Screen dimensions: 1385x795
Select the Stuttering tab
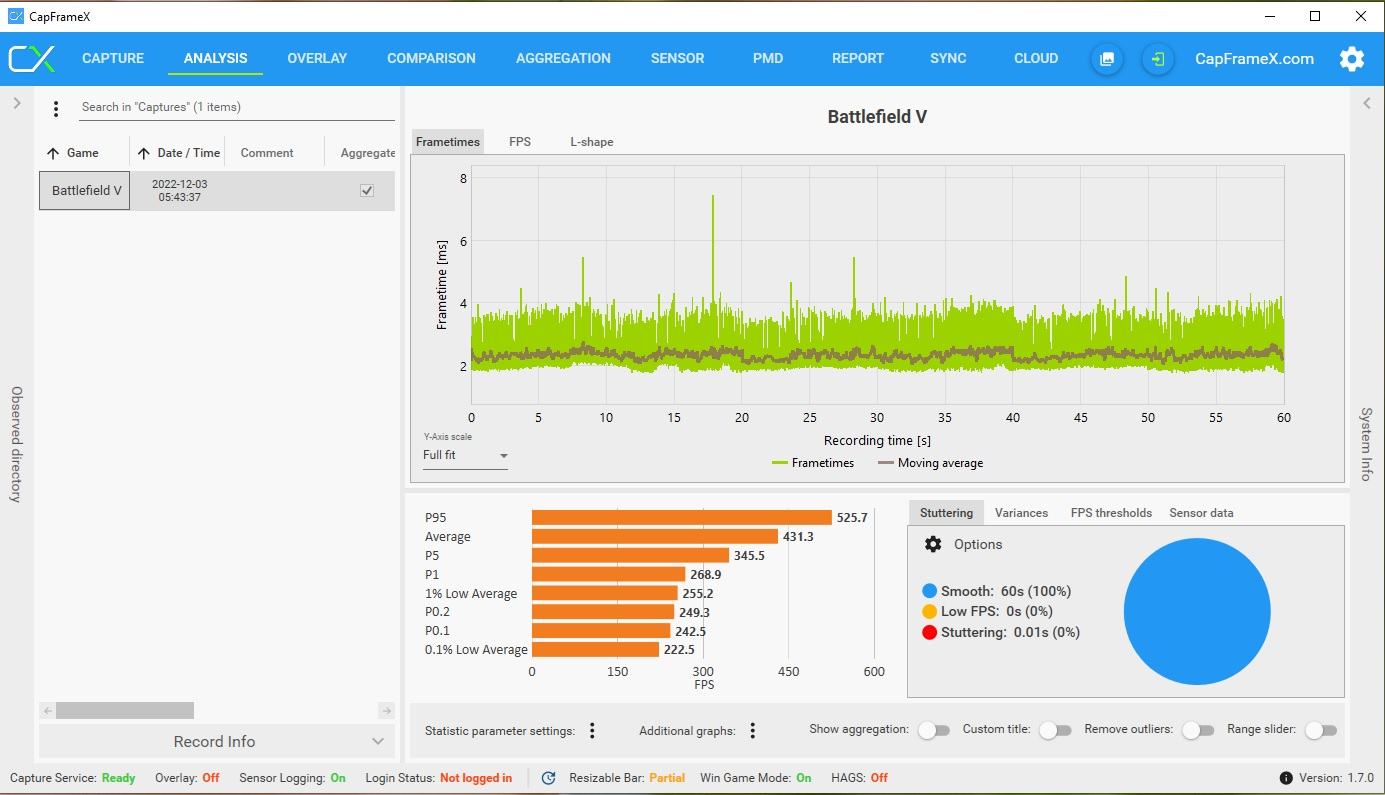946,513
